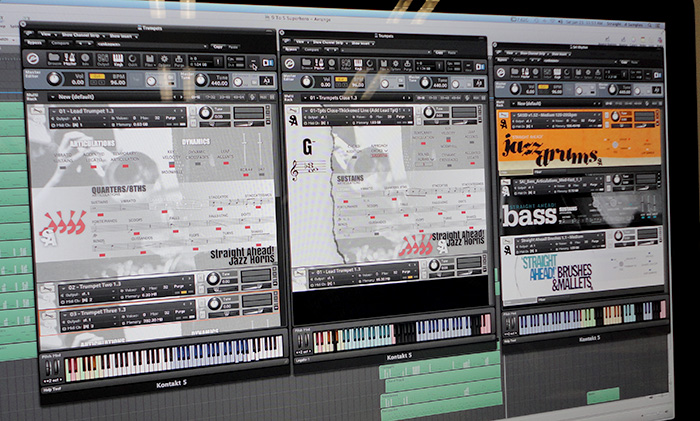Adjust master Vol knob in left Master Editor
The width and height of the screenshot is (700, 421).
[54, 79]
